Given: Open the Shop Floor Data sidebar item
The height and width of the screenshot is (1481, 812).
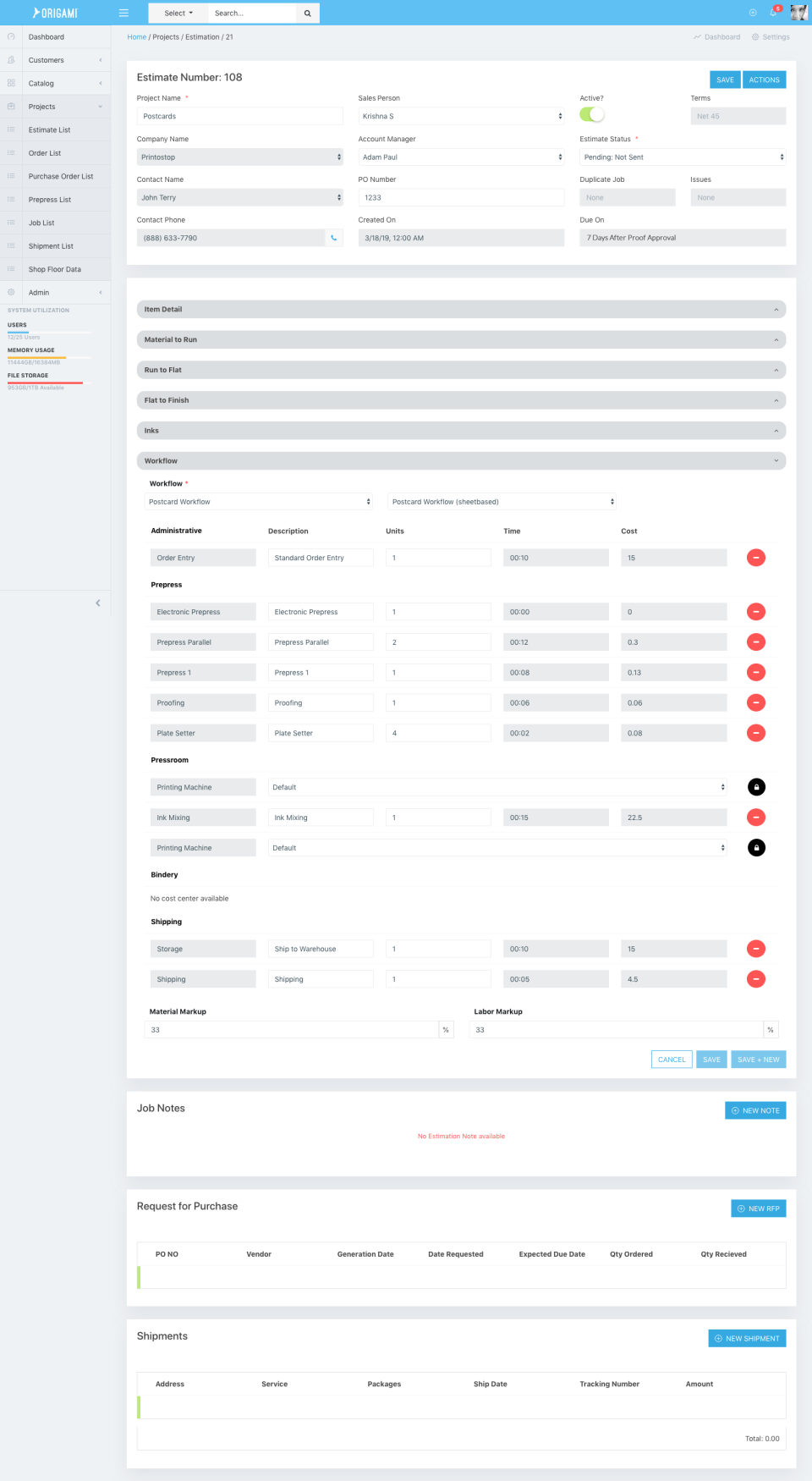Looking at the screenshot, I should (x=55, y=269).
